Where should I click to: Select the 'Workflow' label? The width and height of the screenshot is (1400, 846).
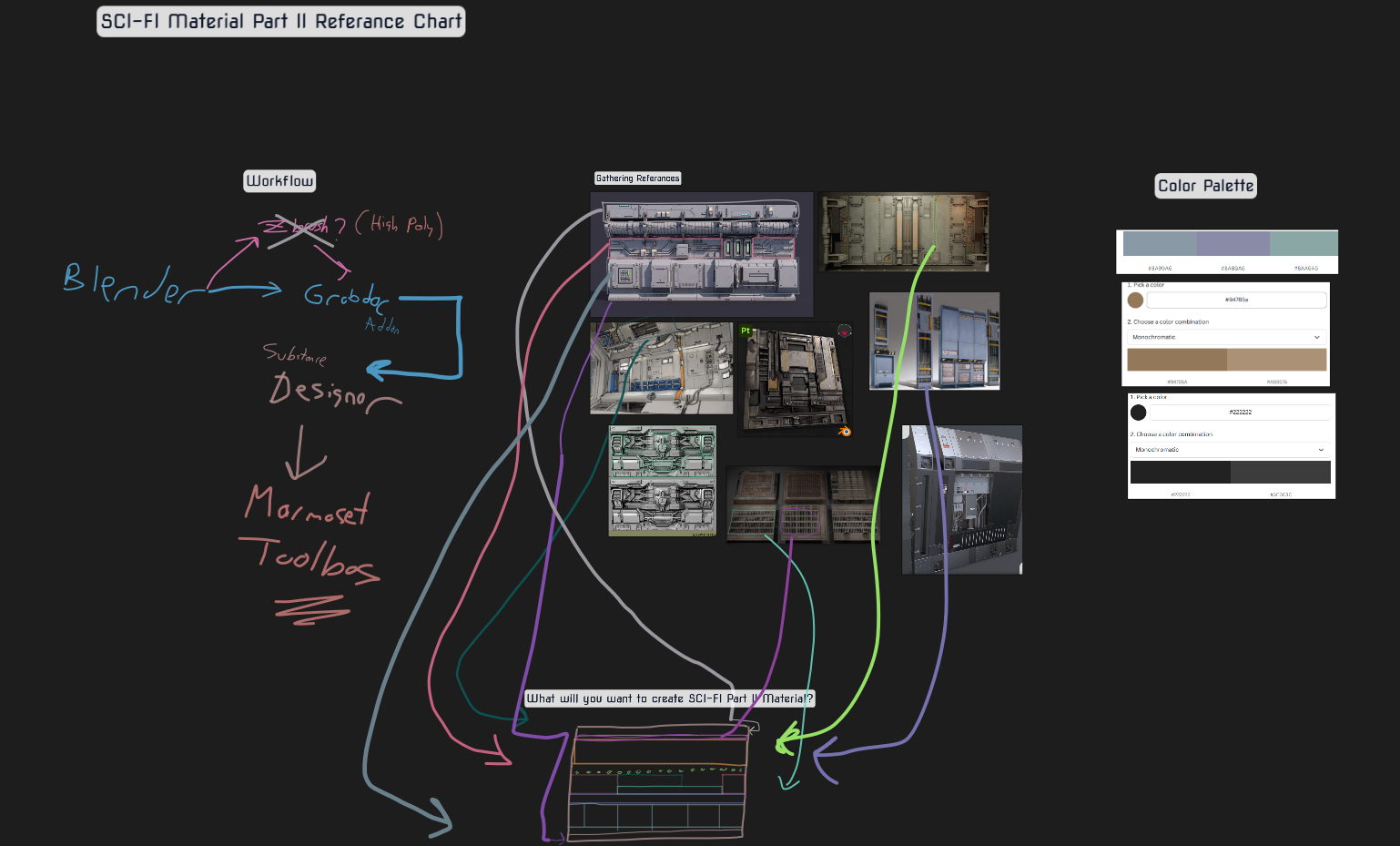coord(279,181)
